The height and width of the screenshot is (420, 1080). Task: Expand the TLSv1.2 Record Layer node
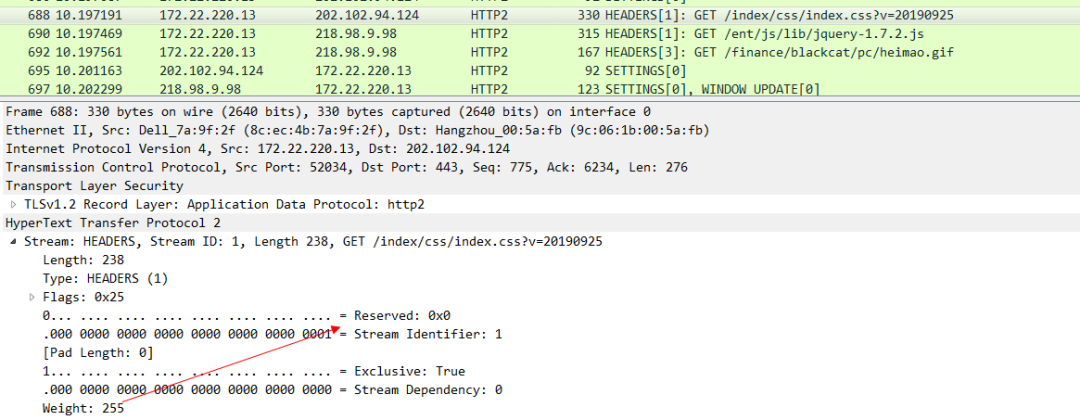point(14,204)
